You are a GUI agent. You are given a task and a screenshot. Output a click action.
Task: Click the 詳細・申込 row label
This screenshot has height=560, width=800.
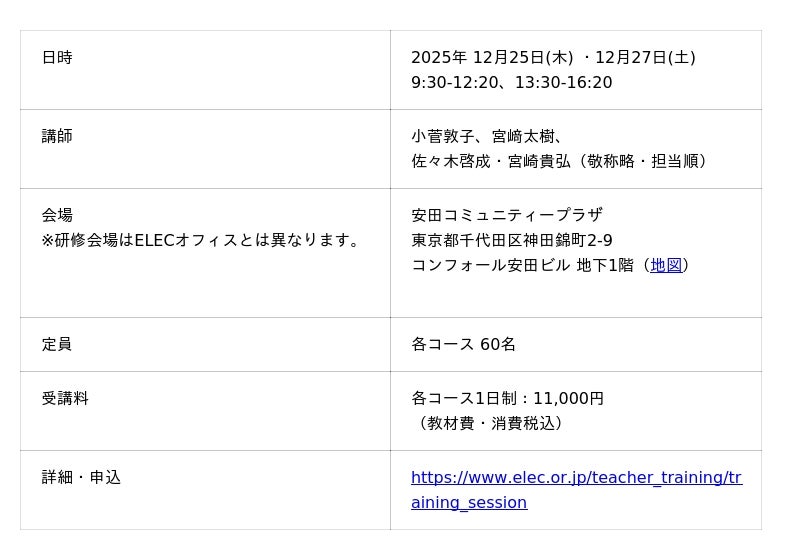pyautogui.click(x=81, y=478)
